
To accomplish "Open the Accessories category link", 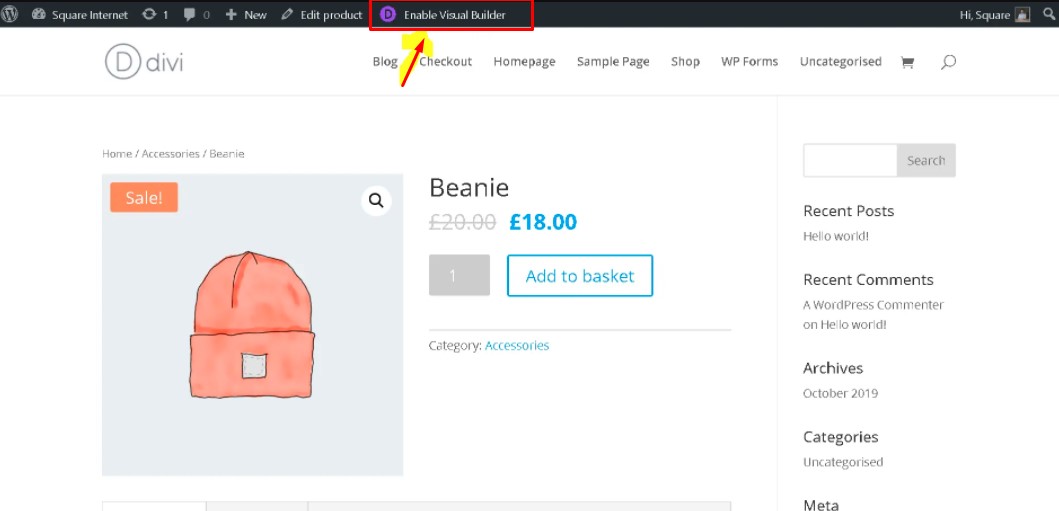I will coord(517,346).
